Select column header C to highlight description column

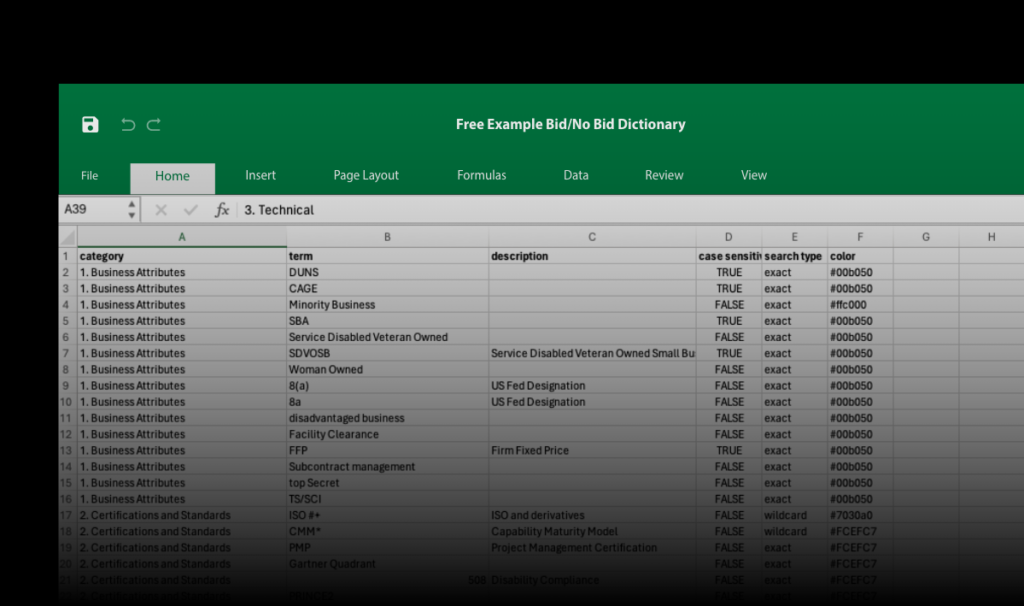click(592, 237)
